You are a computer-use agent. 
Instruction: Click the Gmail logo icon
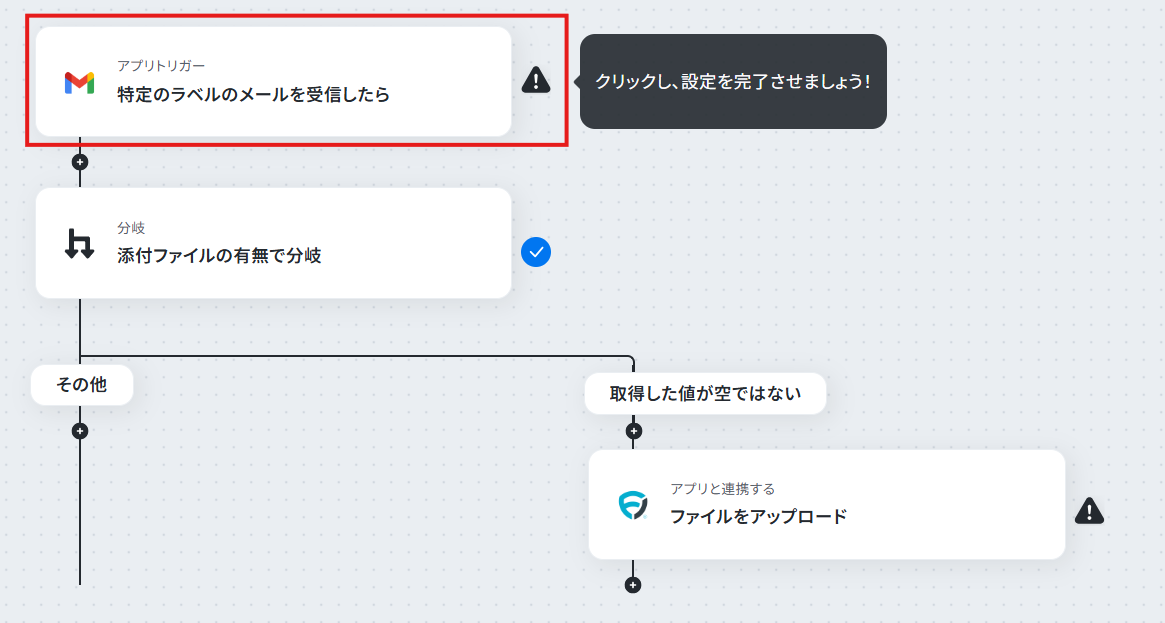79,82
